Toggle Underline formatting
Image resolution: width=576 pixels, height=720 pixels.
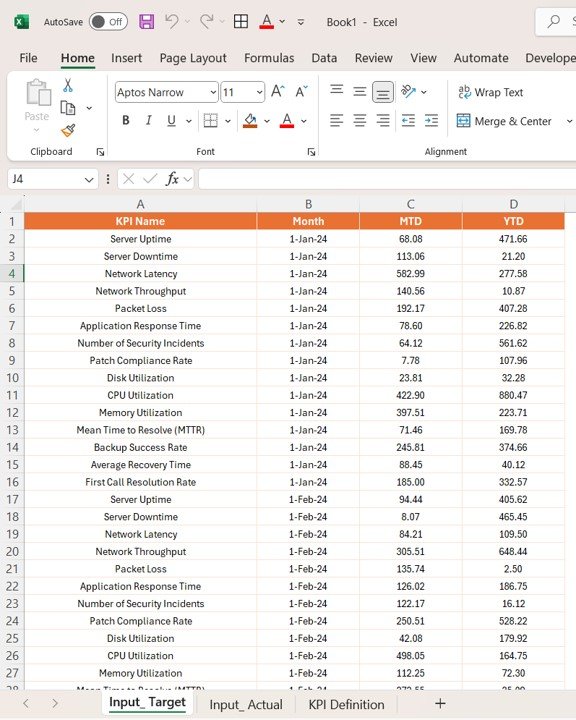[171, 121]
